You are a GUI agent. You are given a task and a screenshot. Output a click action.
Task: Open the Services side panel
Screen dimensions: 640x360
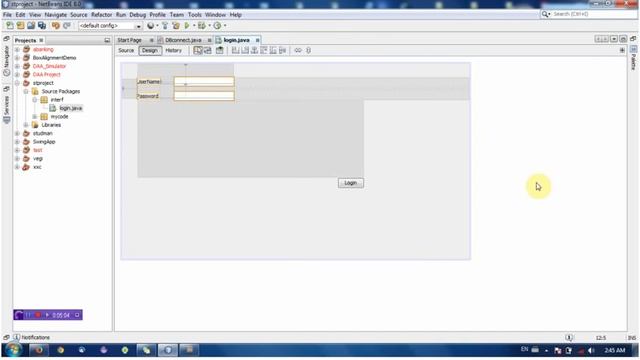pyautogui.click(x=7, y=109)
